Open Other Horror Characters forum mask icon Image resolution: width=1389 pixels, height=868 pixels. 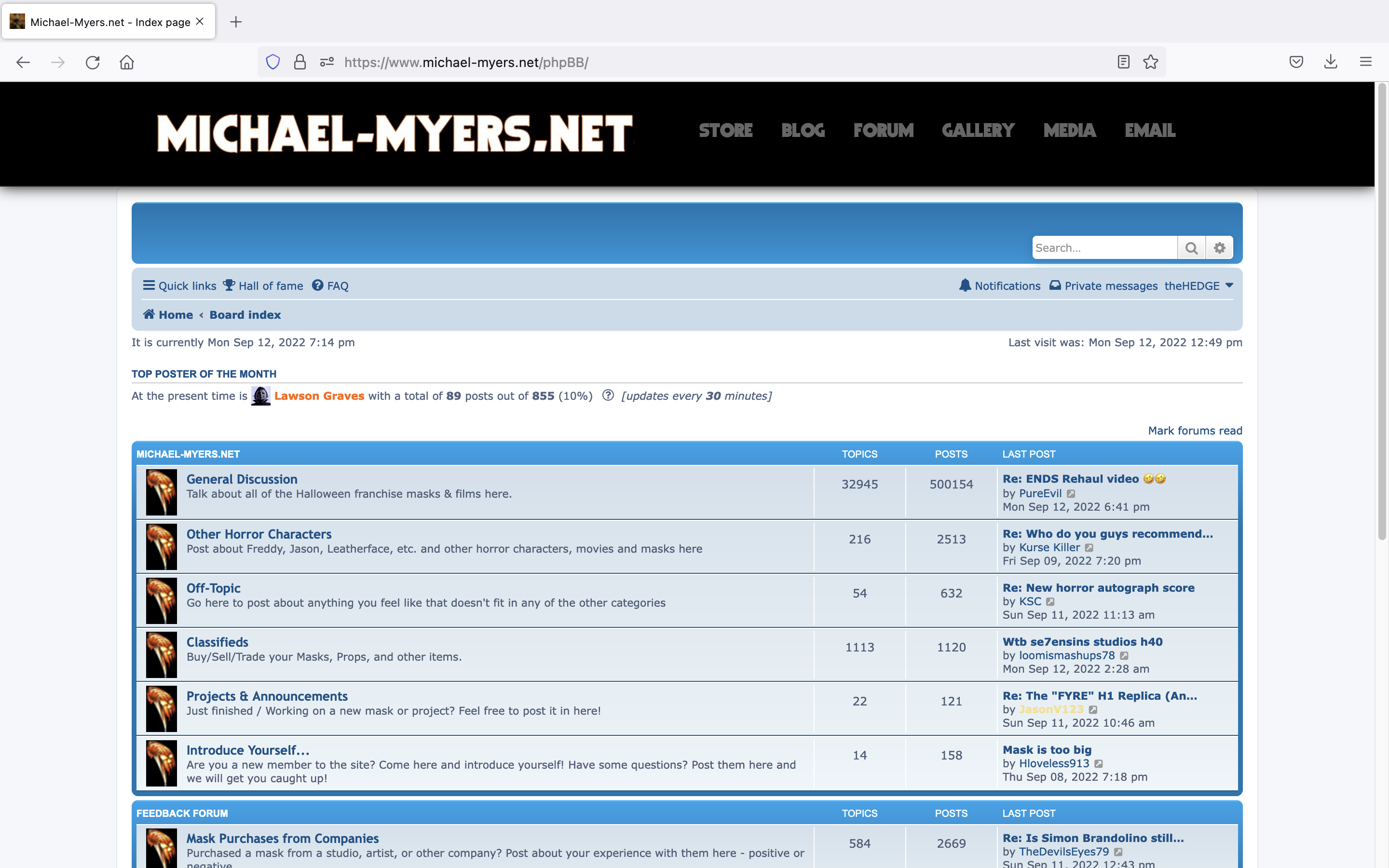pyautogui.click(x=161, y=546)
